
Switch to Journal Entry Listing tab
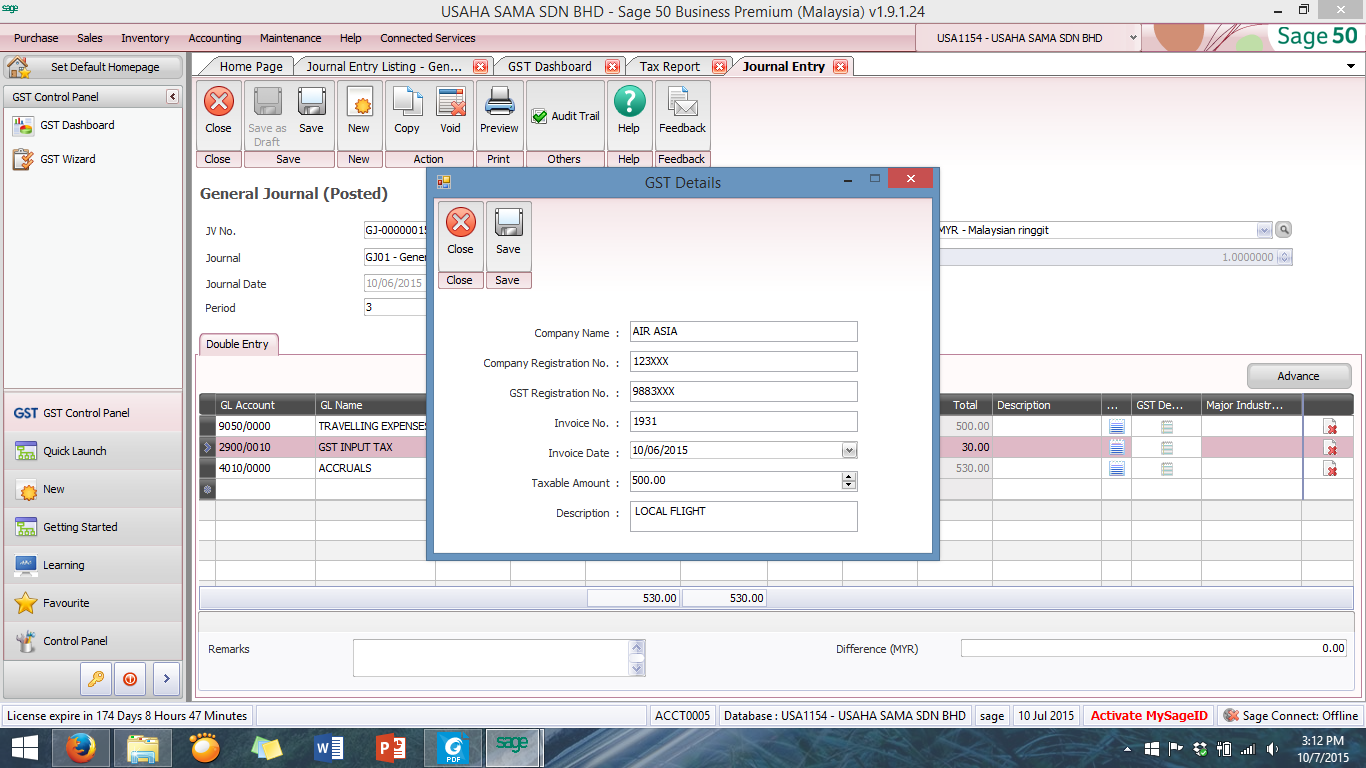coord(384,66)
